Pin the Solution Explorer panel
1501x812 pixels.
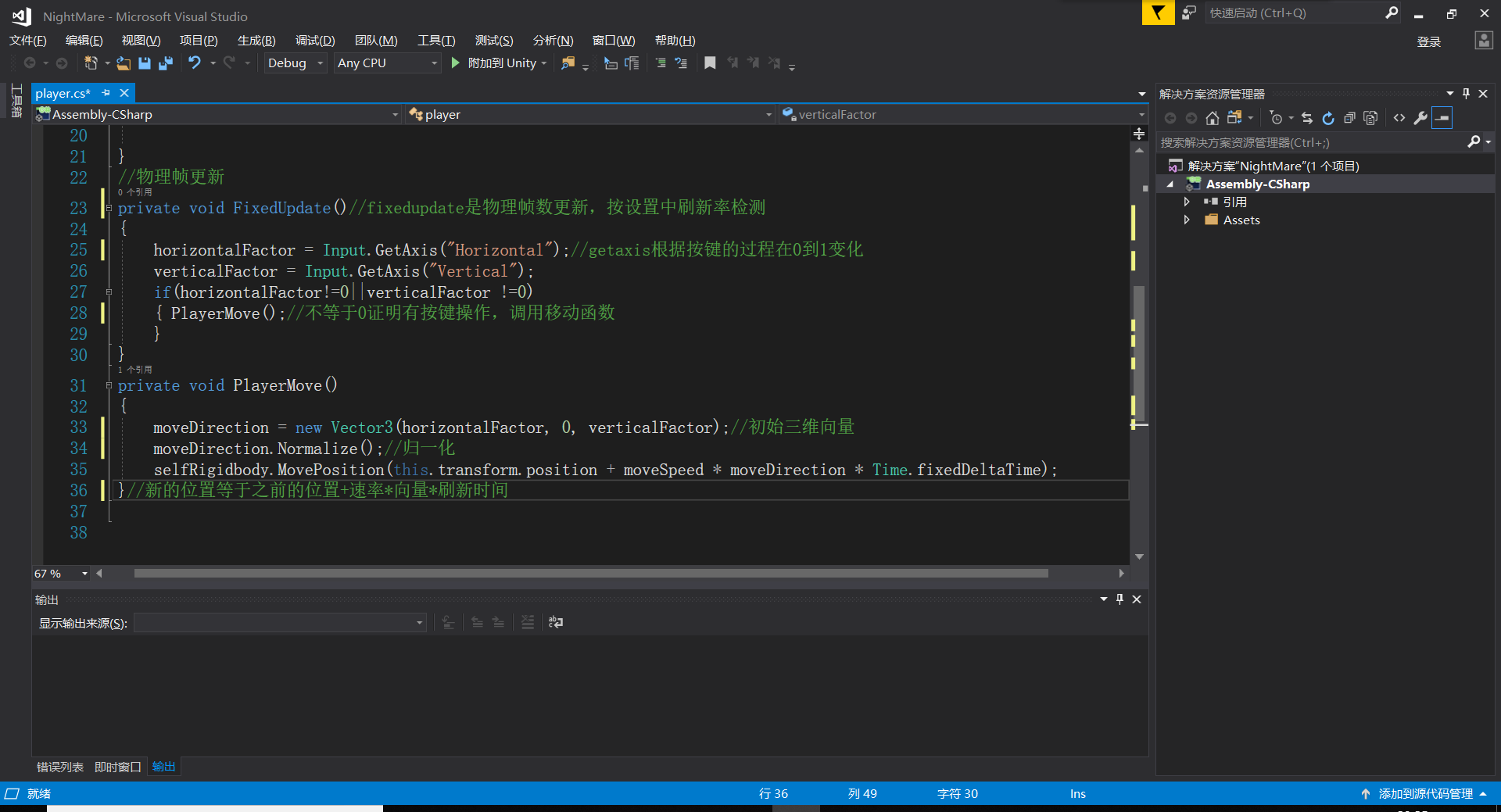(x=1466, y=93)
